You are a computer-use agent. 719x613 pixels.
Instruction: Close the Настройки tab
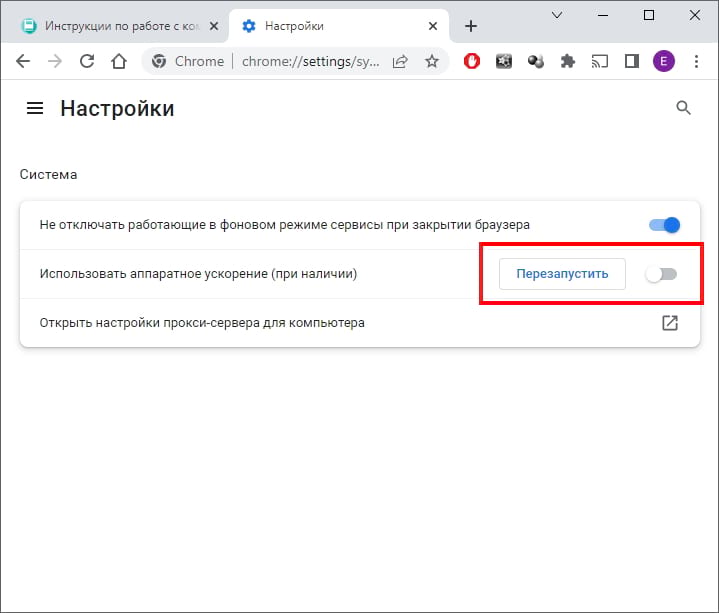[432, 26]
